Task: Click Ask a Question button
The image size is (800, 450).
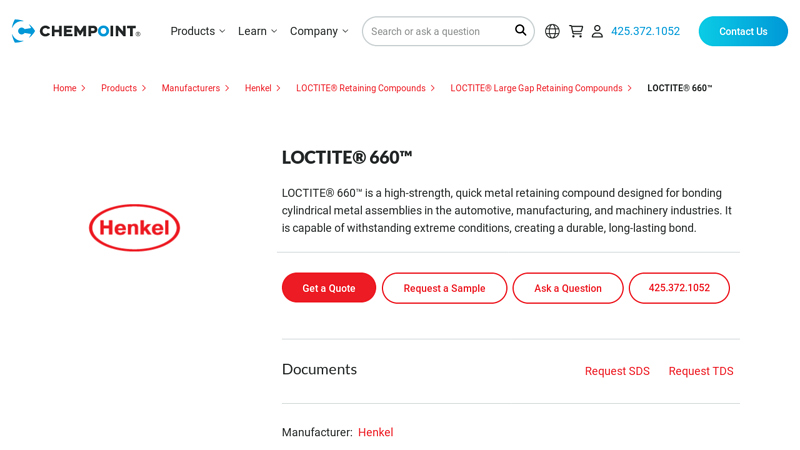Action: coord(568,288)
